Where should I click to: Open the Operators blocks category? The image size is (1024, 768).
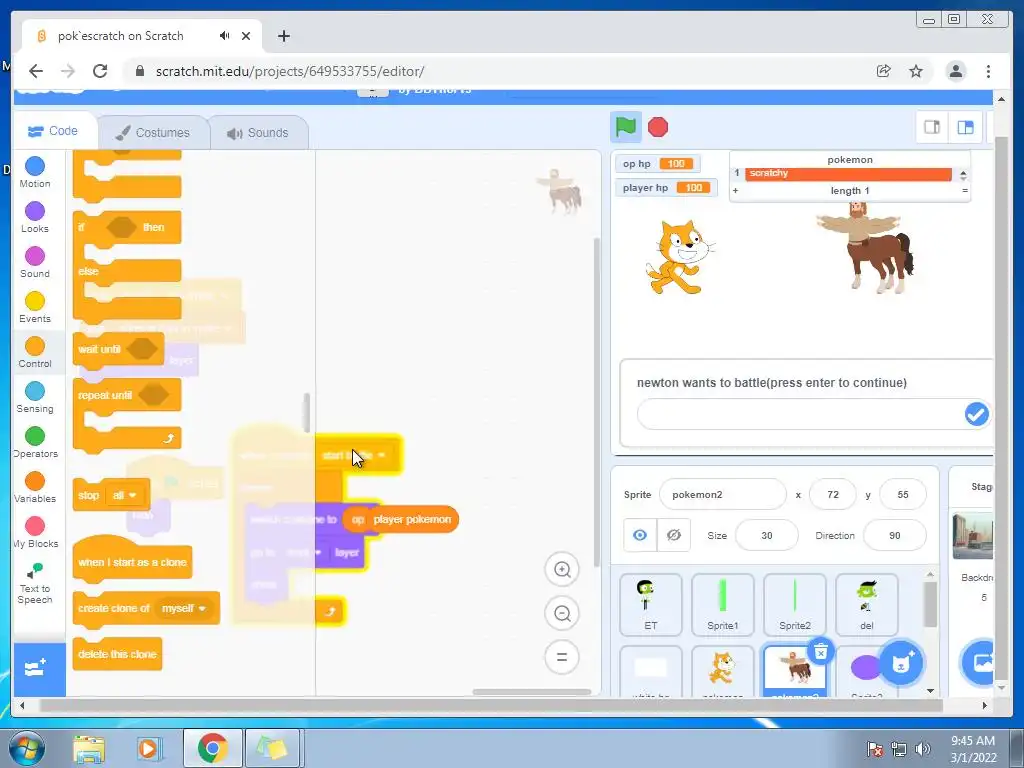pyautogui.click(x=35, y=442)
